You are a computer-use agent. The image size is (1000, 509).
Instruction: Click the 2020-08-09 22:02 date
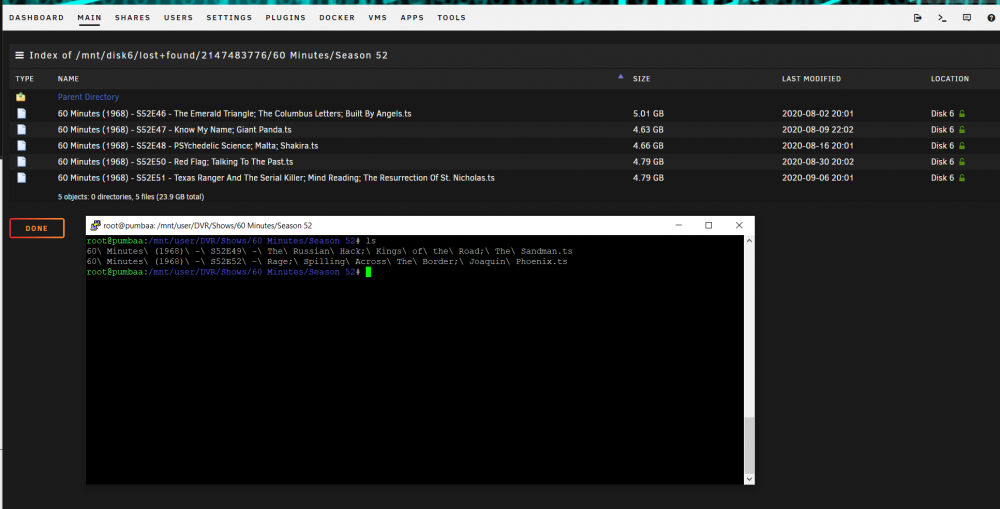pyautogui.click(x=818, y=129)
